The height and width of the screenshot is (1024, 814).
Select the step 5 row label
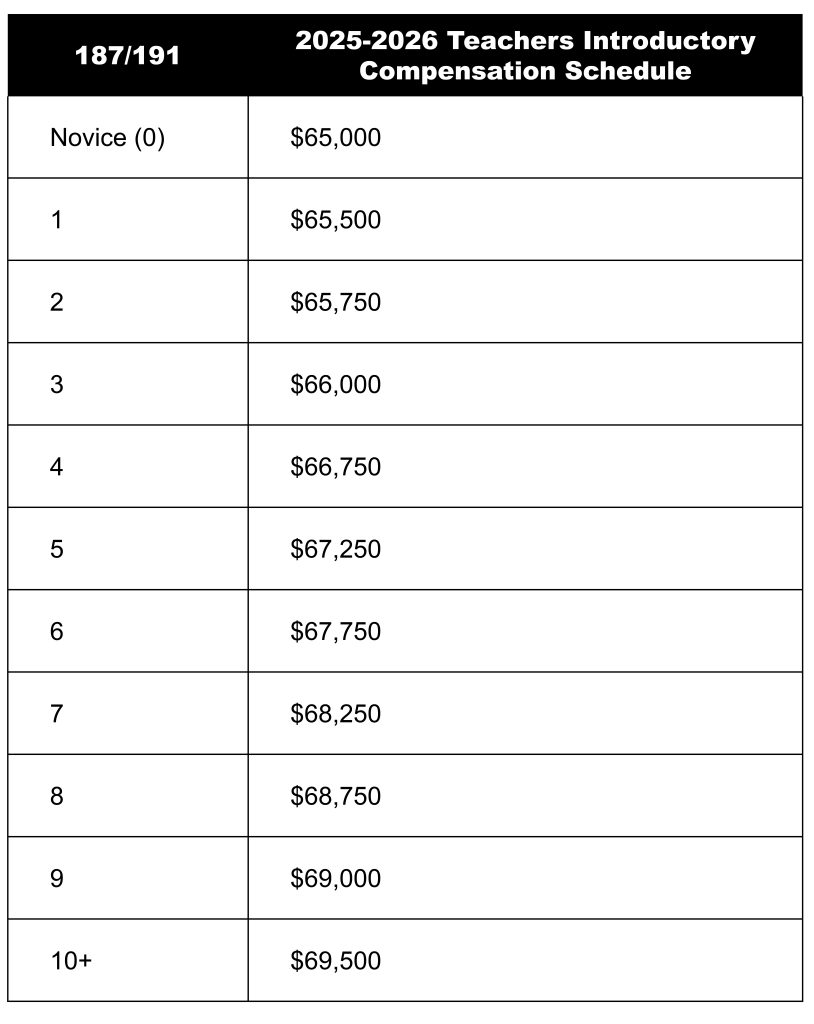click(x=57, y=549)
